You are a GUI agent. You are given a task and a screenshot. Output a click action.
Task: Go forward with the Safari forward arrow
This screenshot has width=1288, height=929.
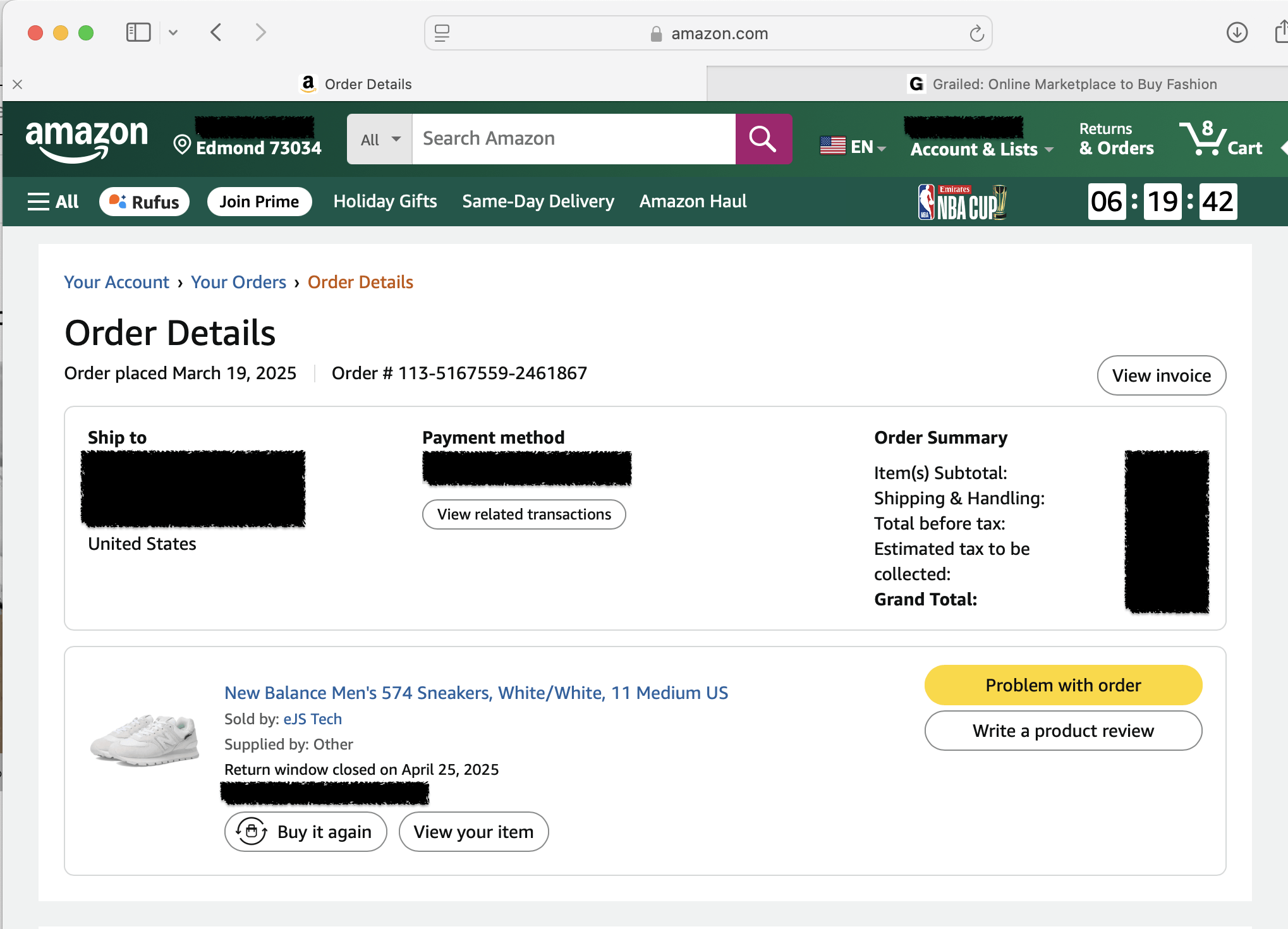pos(260,32)
